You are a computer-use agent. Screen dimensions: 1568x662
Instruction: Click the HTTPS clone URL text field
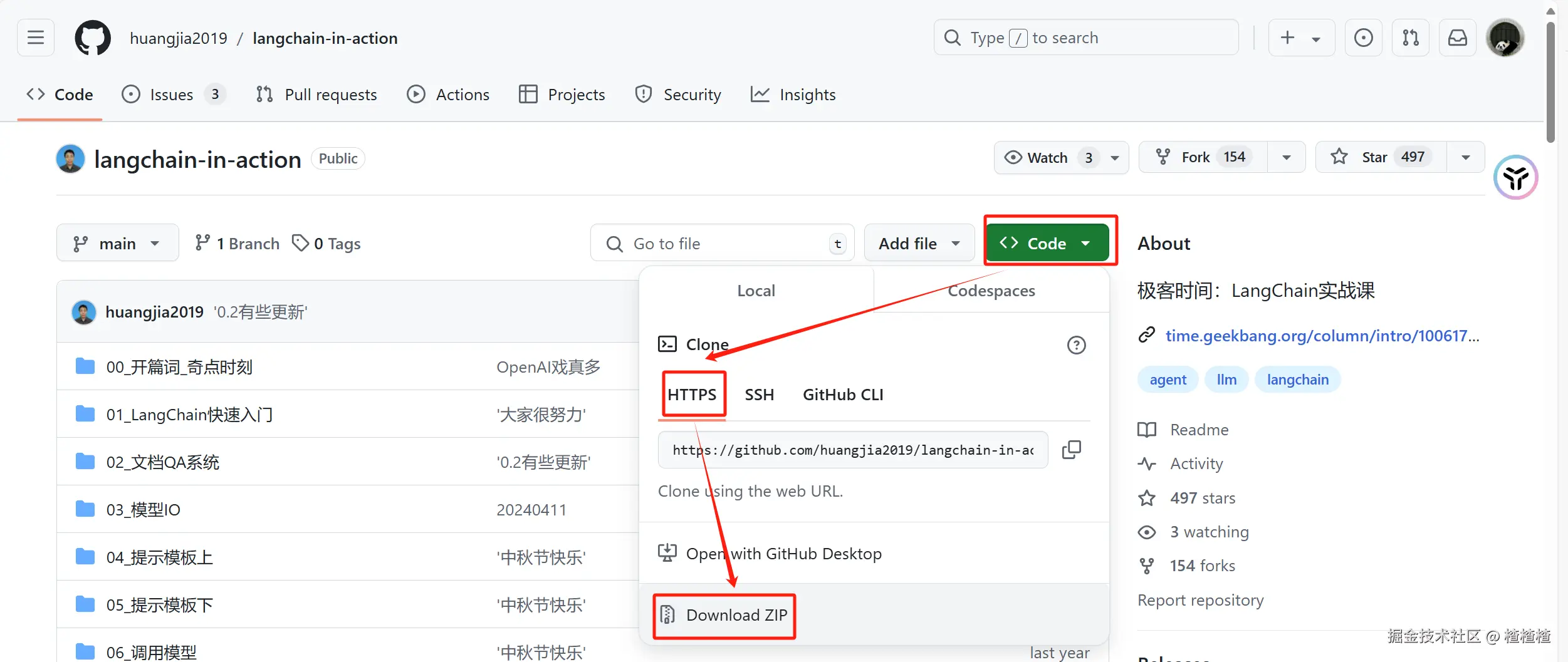(x=853, y=450)
